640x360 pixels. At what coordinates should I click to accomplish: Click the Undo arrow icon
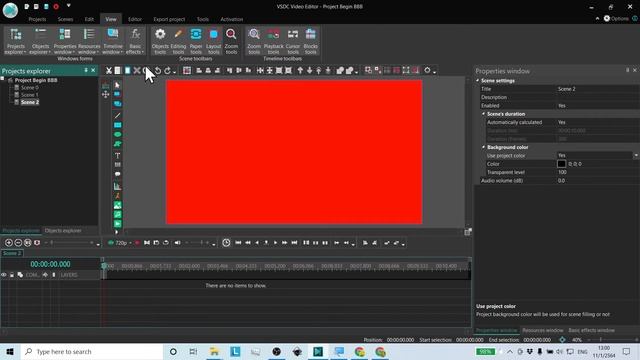(158, 71)
